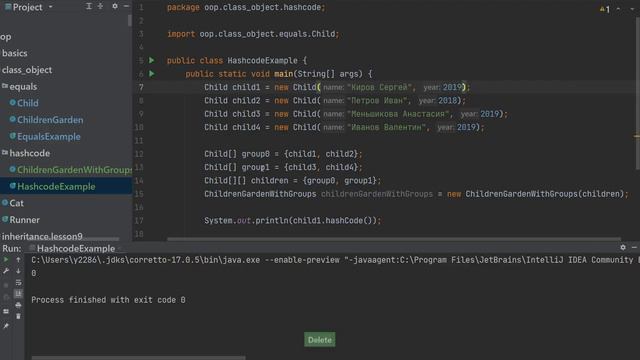640x360 pixels.
Task: Open ChildrenGardenWithGroups in project tree
Action: point(74,170)
